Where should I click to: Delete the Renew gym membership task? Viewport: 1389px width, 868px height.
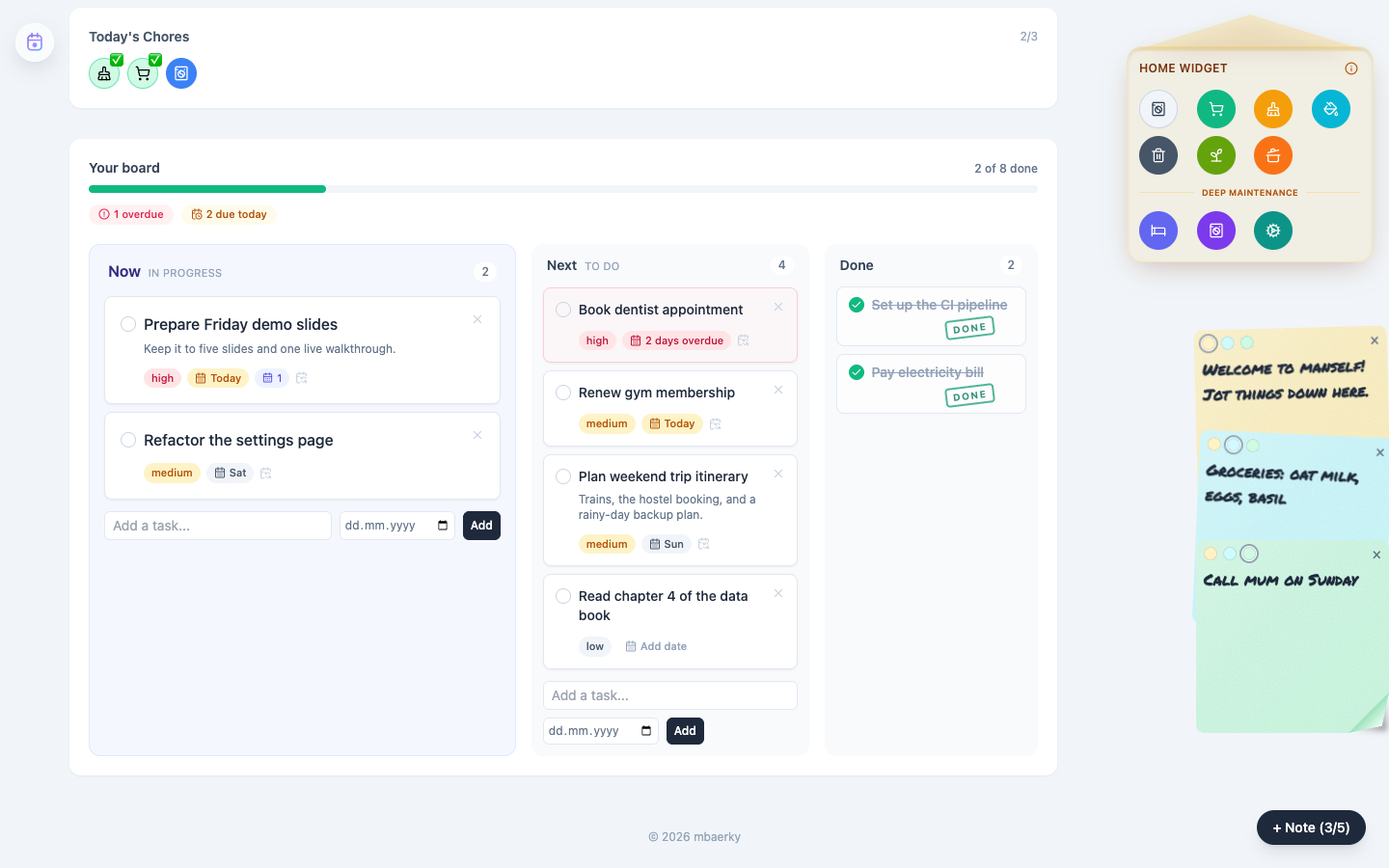click(778, 390)
